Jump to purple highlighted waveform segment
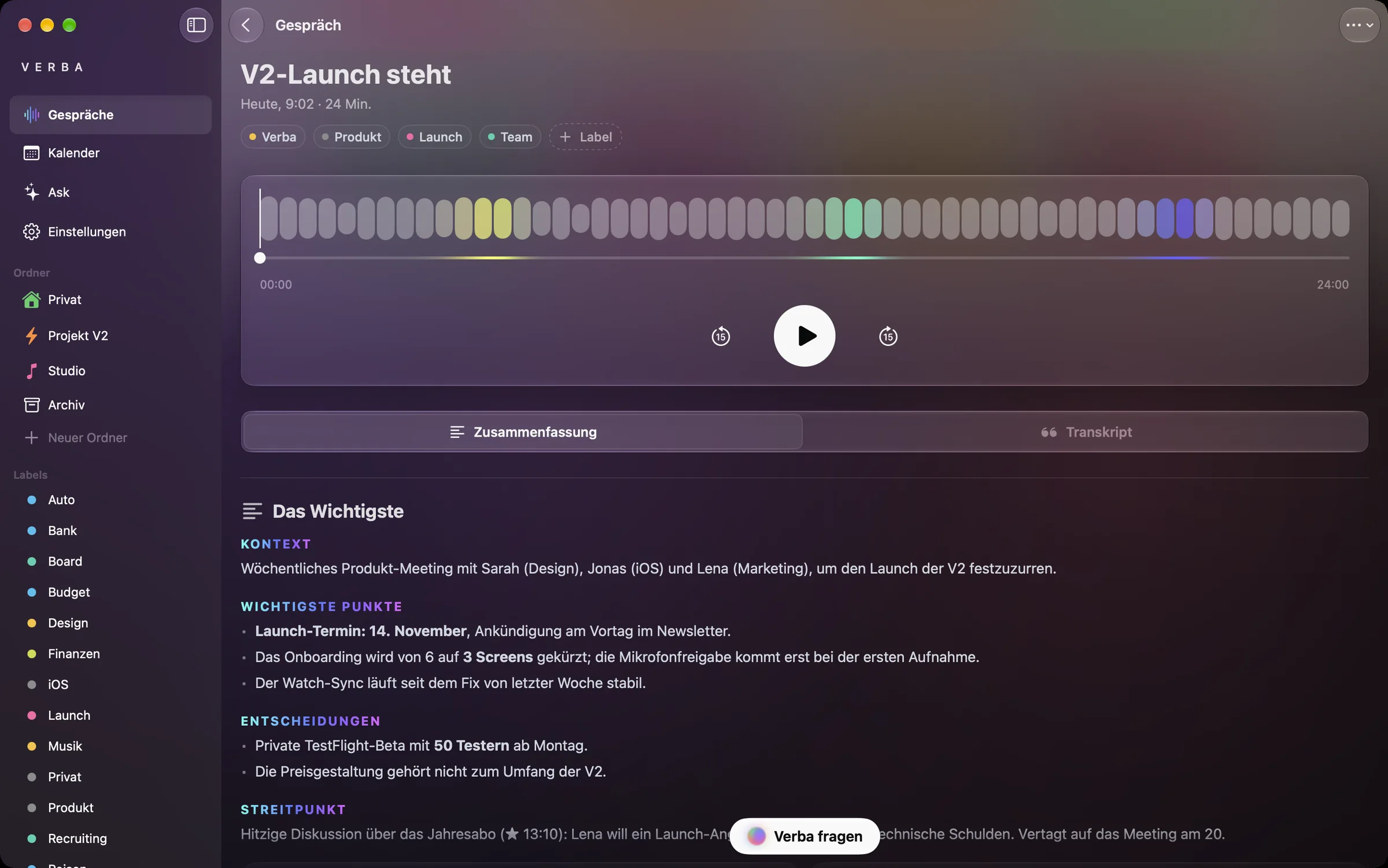The image size is (1388, 868). [1175, 218]
